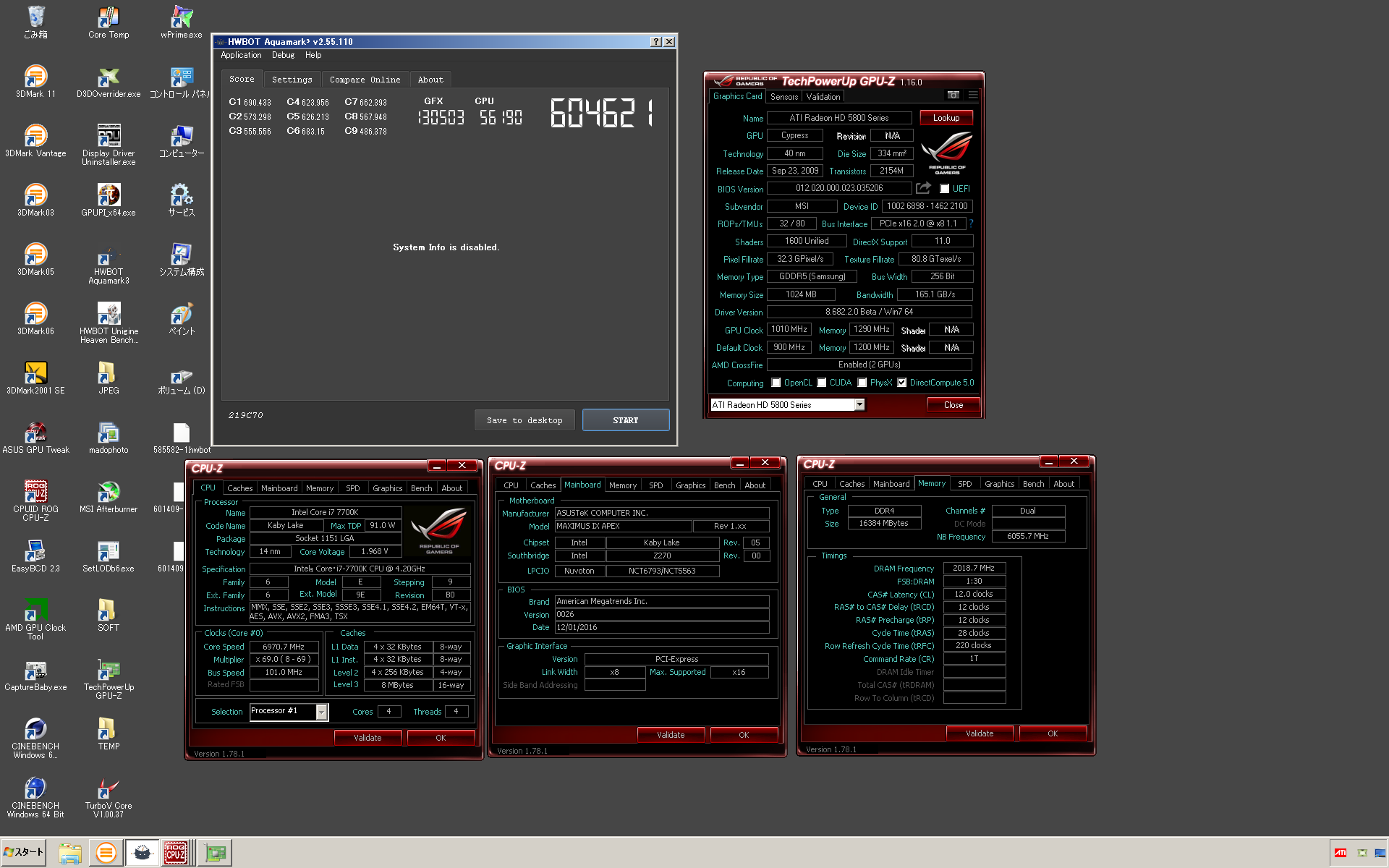Click the Lookup button in GPU-Z
This screenshot has height=868, width=1389.
click(x=946, y=118)
